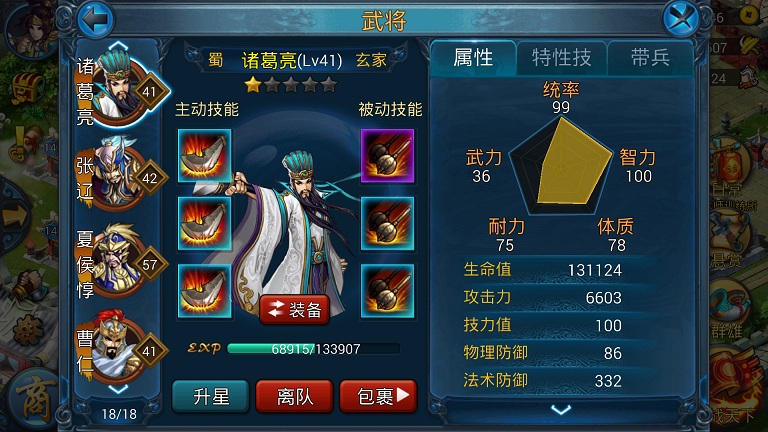Click the EXP progress bar

point(313,349)
